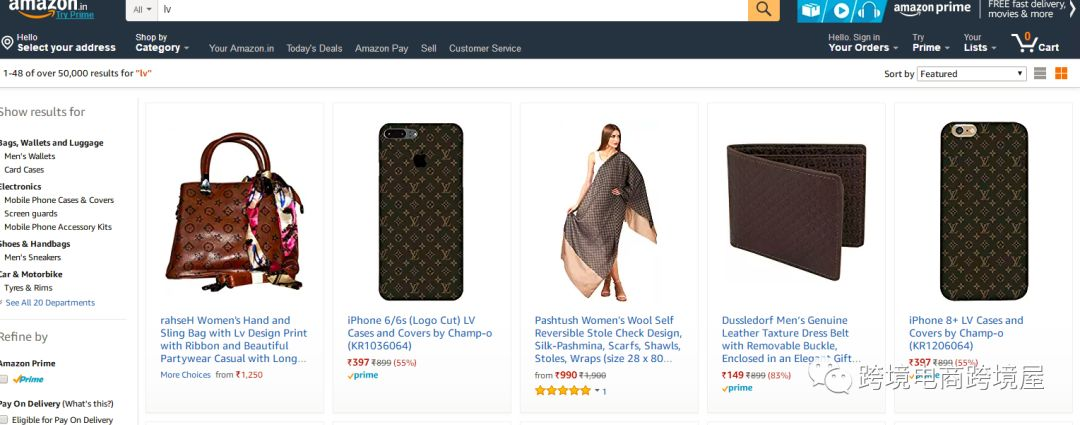Switch to list view layout icon
Screen dimensions: 1080x425
[x=1040, y=74]
